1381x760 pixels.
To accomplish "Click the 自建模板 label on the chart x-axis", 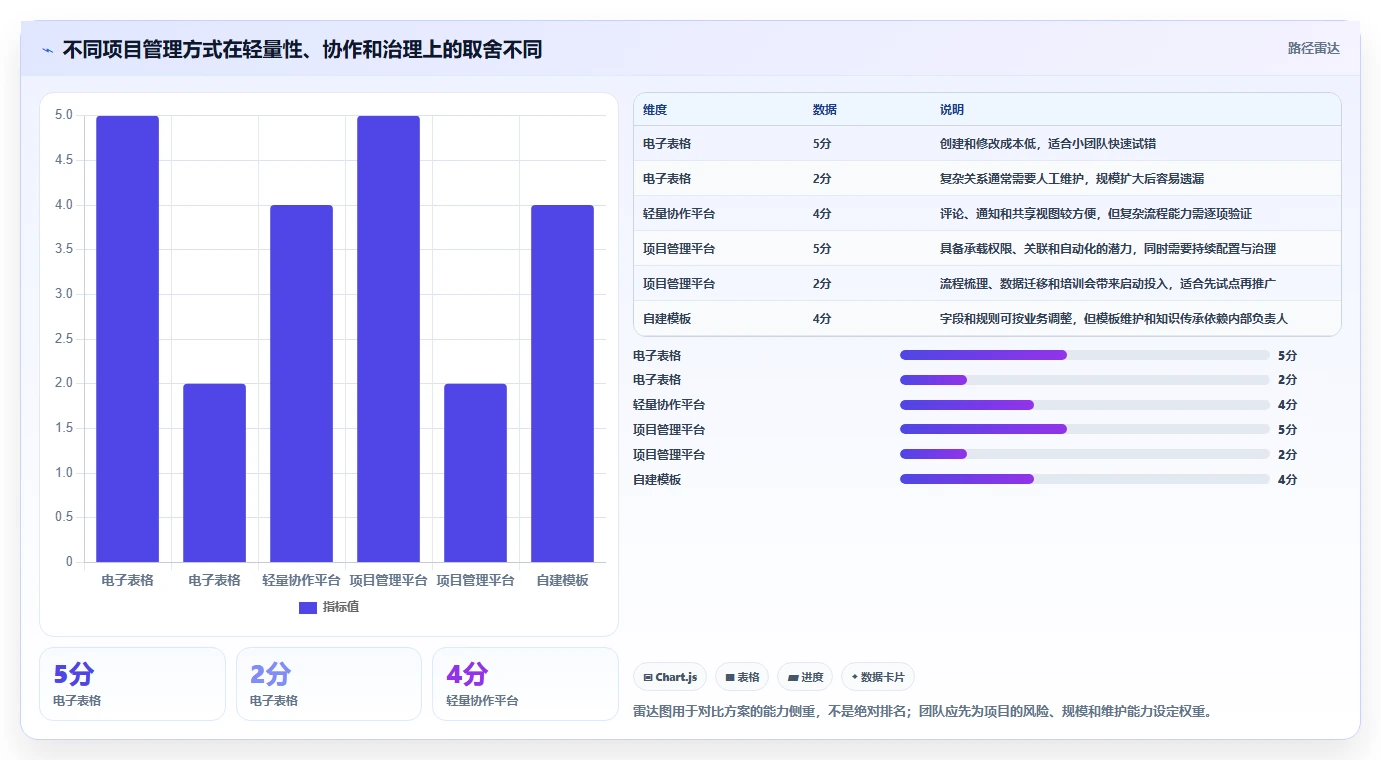I will pyautogui.click(x=562, y=580).
